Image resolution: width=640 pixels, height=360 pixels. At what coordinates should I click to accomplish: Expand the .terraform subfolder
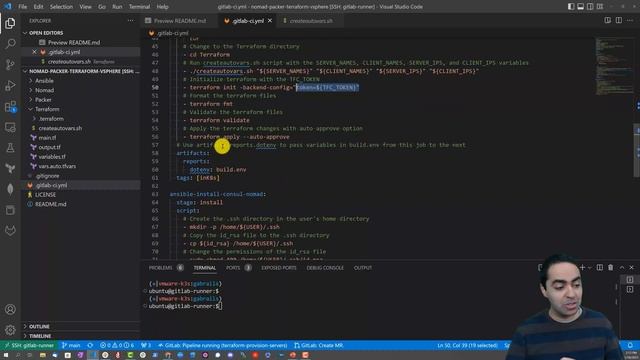click(x=51, y=119)
